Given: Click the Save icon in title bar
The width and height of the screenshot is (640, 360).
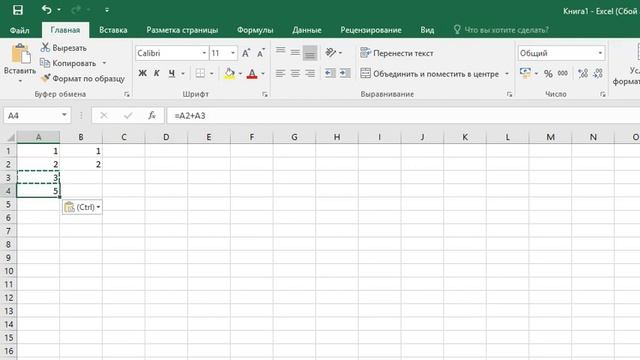Looking at the screenshot, I should (x=18, y=10).
